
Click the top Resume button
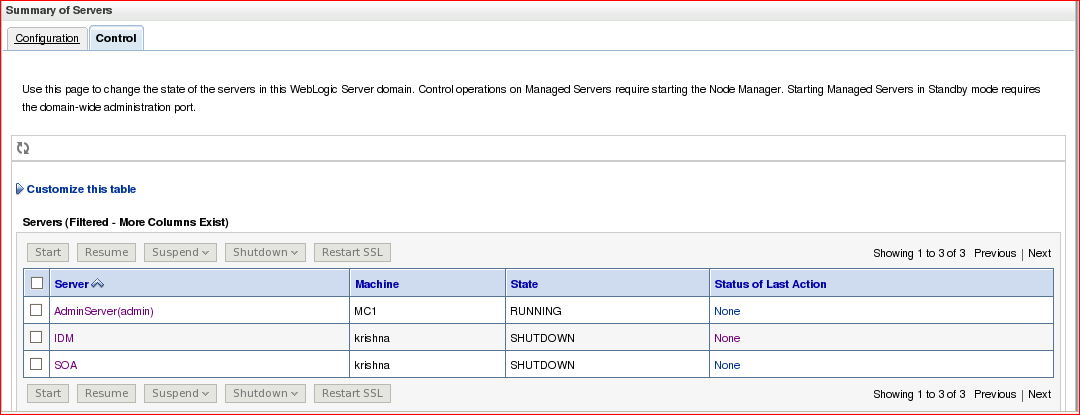[107, 253]
